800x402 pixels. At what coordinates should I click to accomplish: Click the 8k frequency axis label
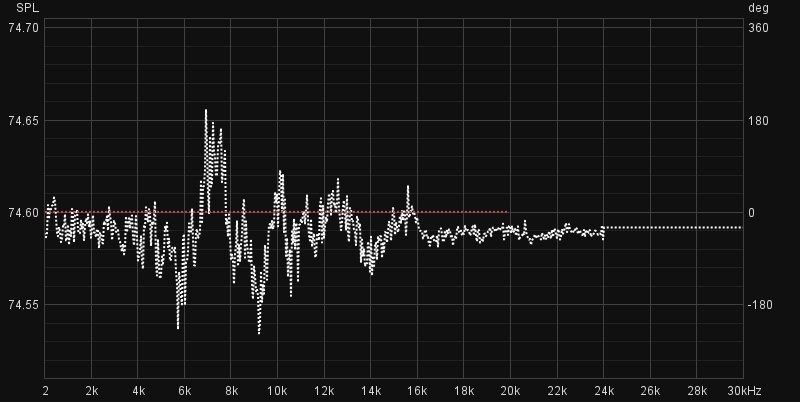tap(232, 391)
